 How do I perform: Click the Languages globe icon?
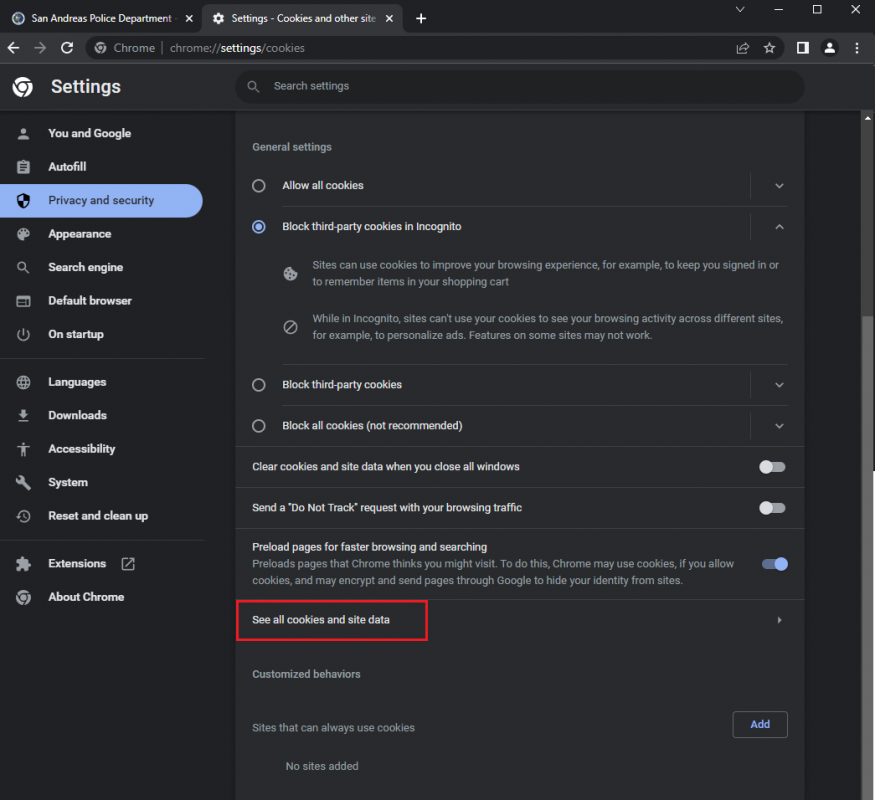coord(23,382)
